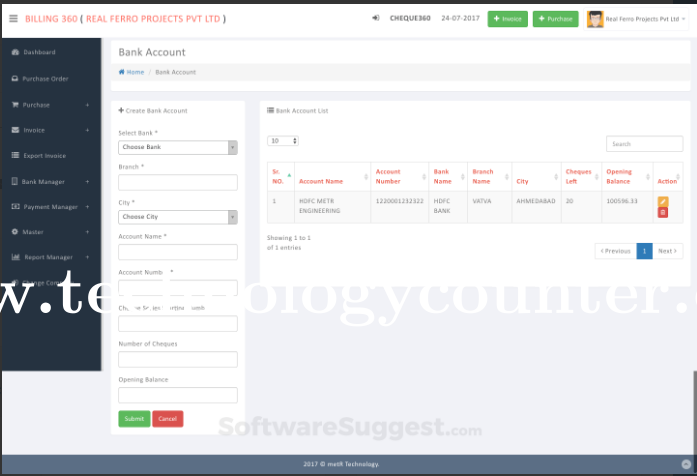Click the Purchase Order inbox icon

[15, 79]
